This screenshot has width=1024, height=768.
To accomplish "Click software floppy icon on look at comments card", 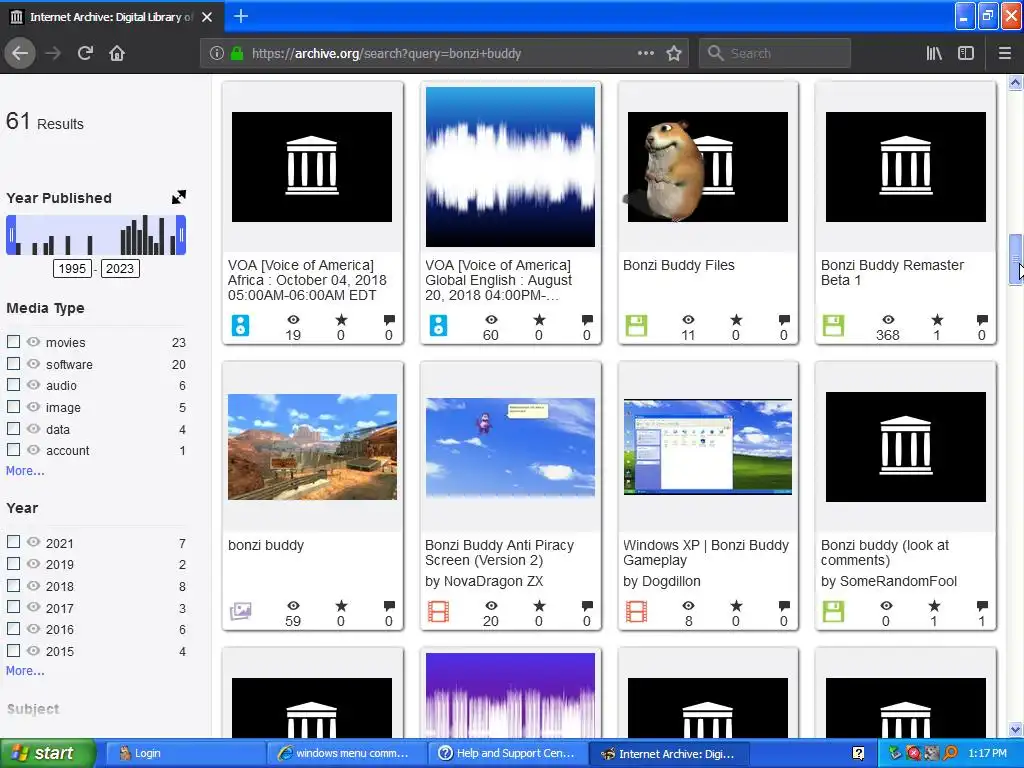I will click(x=833, y=611).
